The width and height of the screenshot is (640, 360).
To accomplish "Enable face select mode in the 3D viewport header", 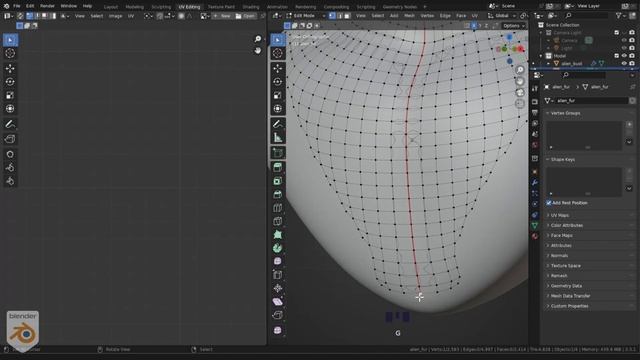I will tap(347, 16).
